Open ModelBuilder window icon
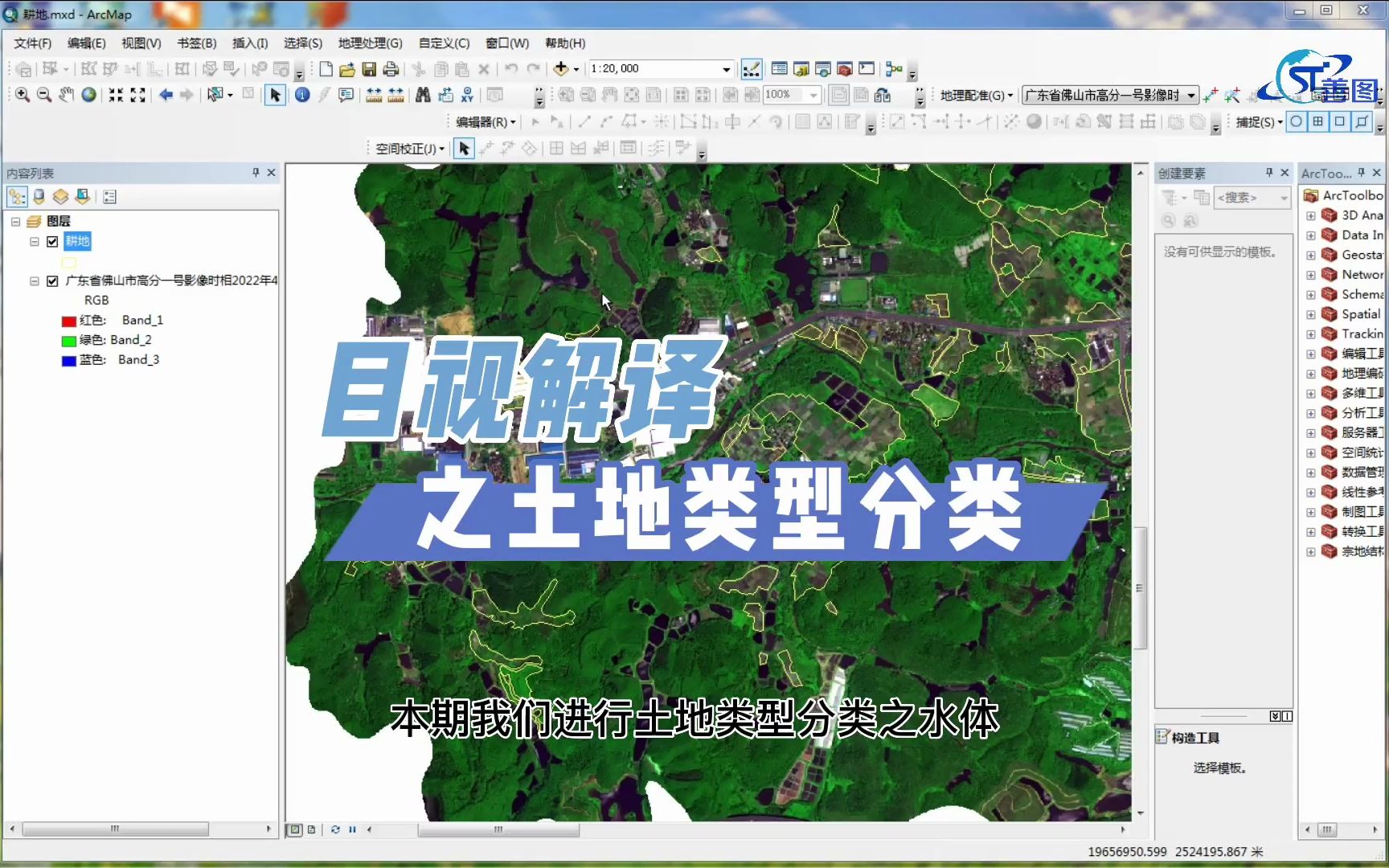 tap(894, 69)
